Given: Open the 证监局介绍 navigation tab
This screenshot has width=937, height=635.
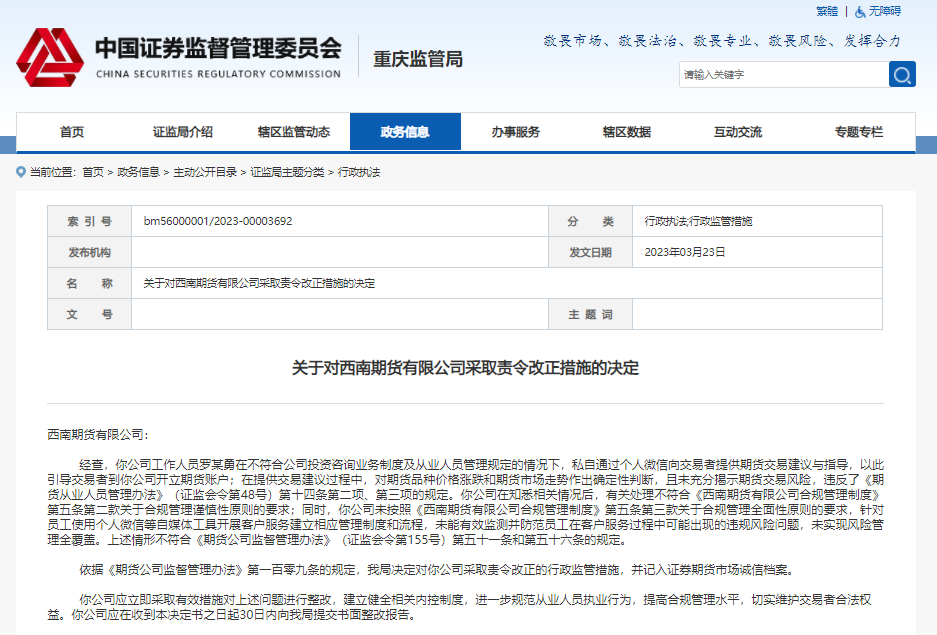Looking at the screenshot, I should [x=183, y=132].
